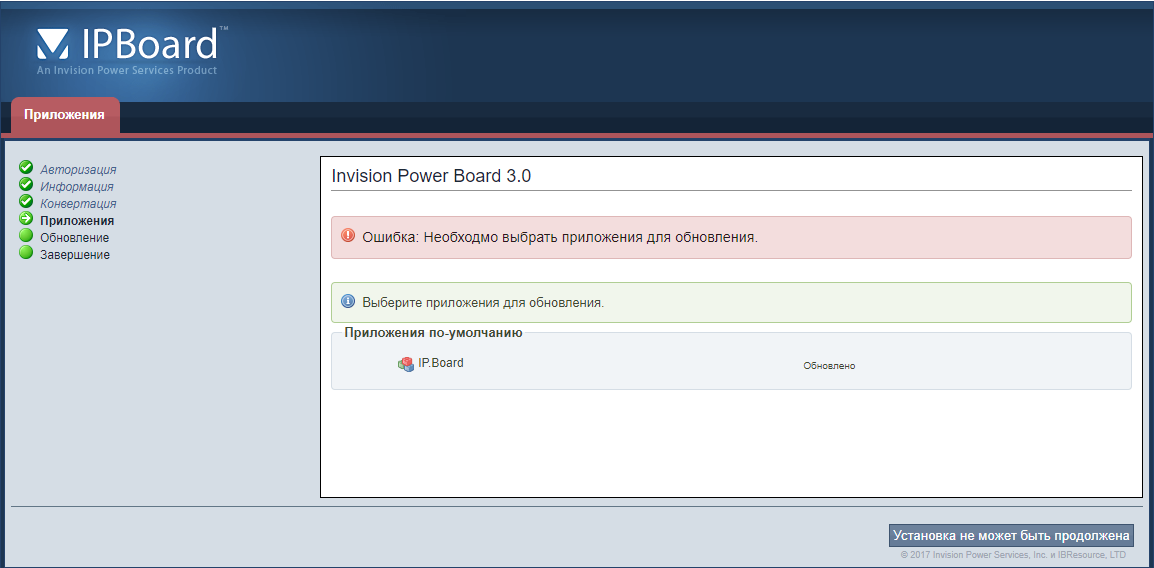Open the Приложения tab
Viewport: 1154px width, 568px height.
(65, 115)
